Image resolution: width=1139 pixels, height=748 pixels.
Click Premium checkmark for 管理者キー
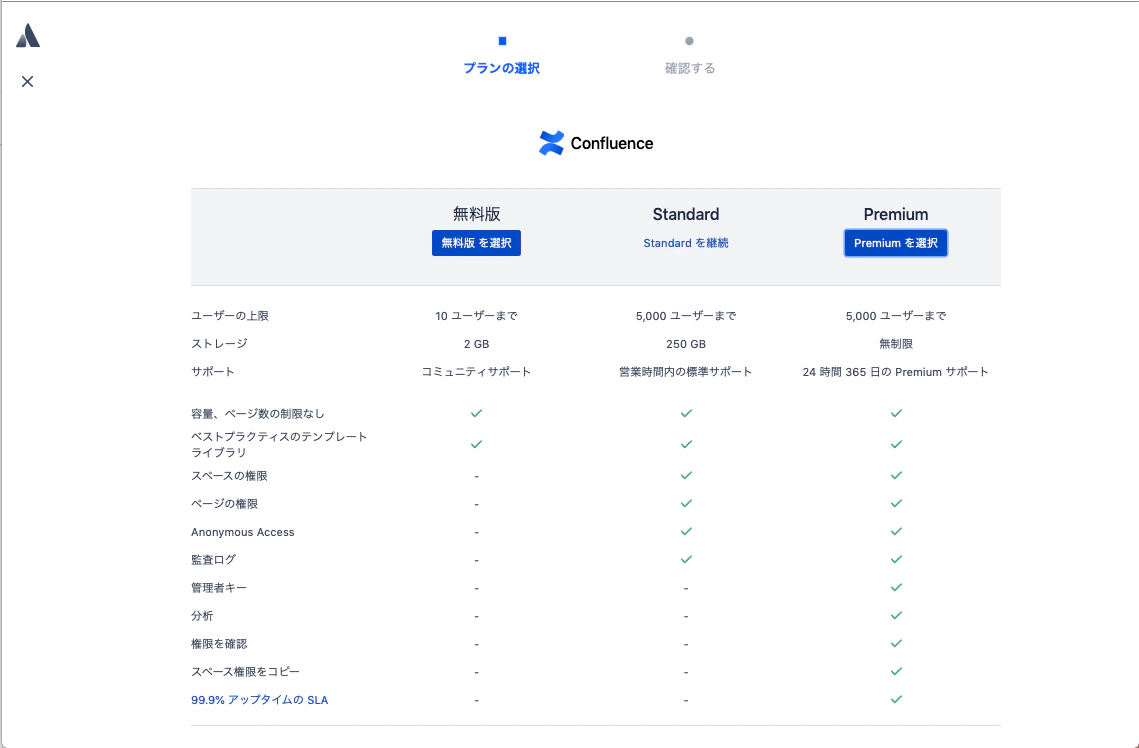(896, 588)
